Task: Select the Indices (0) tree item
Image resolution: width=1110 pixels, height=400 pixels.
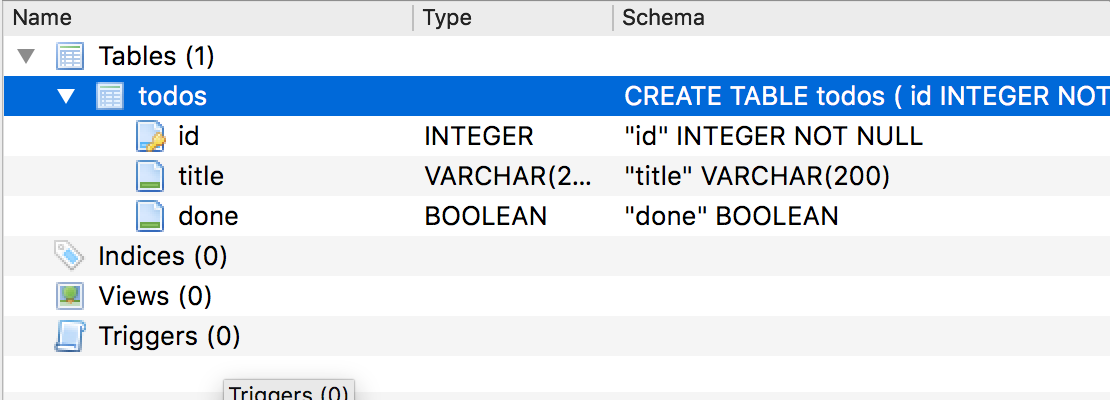Action: pos(163,256)
